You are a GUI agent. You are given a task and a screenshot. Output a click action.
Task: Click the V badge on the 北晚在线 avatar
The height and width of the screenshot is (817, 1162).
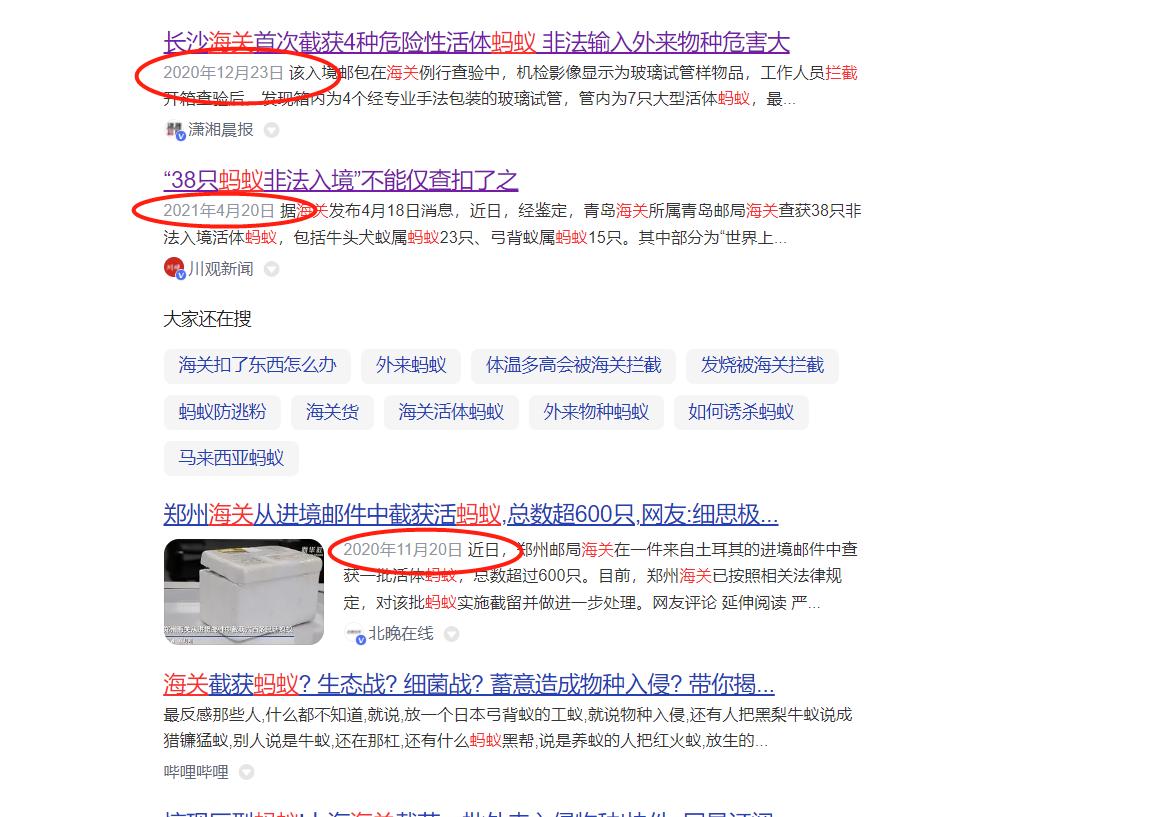(361, 640)
